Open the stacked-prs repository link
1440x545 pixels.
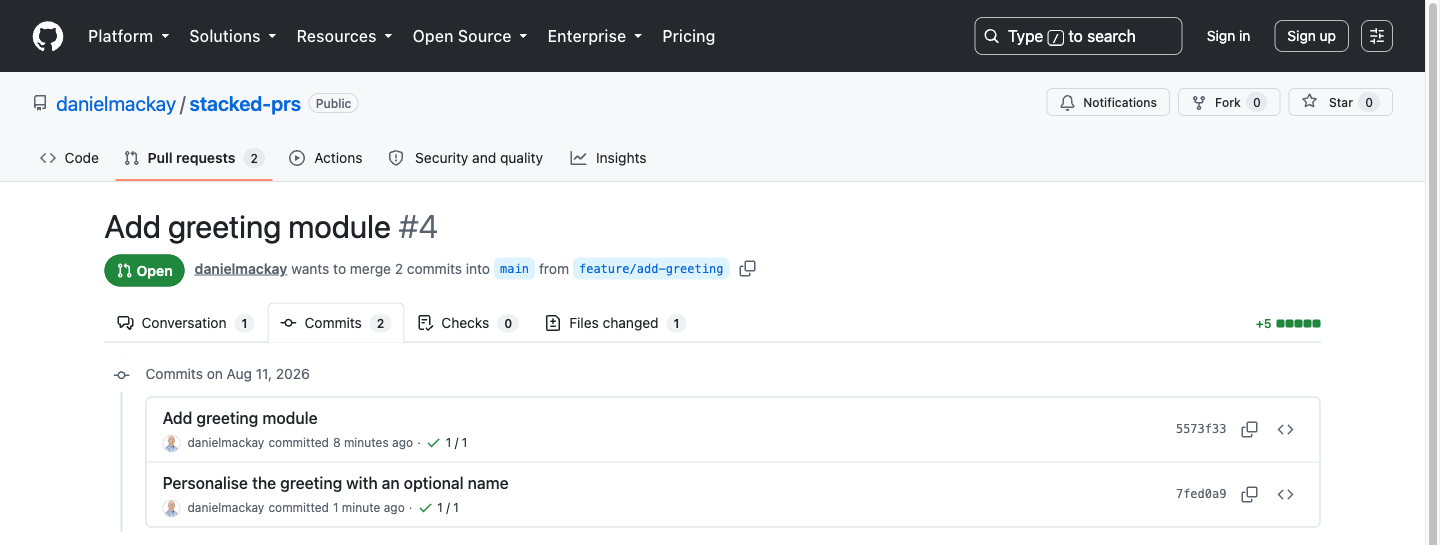pyautogui.click(x=245, y=104)
